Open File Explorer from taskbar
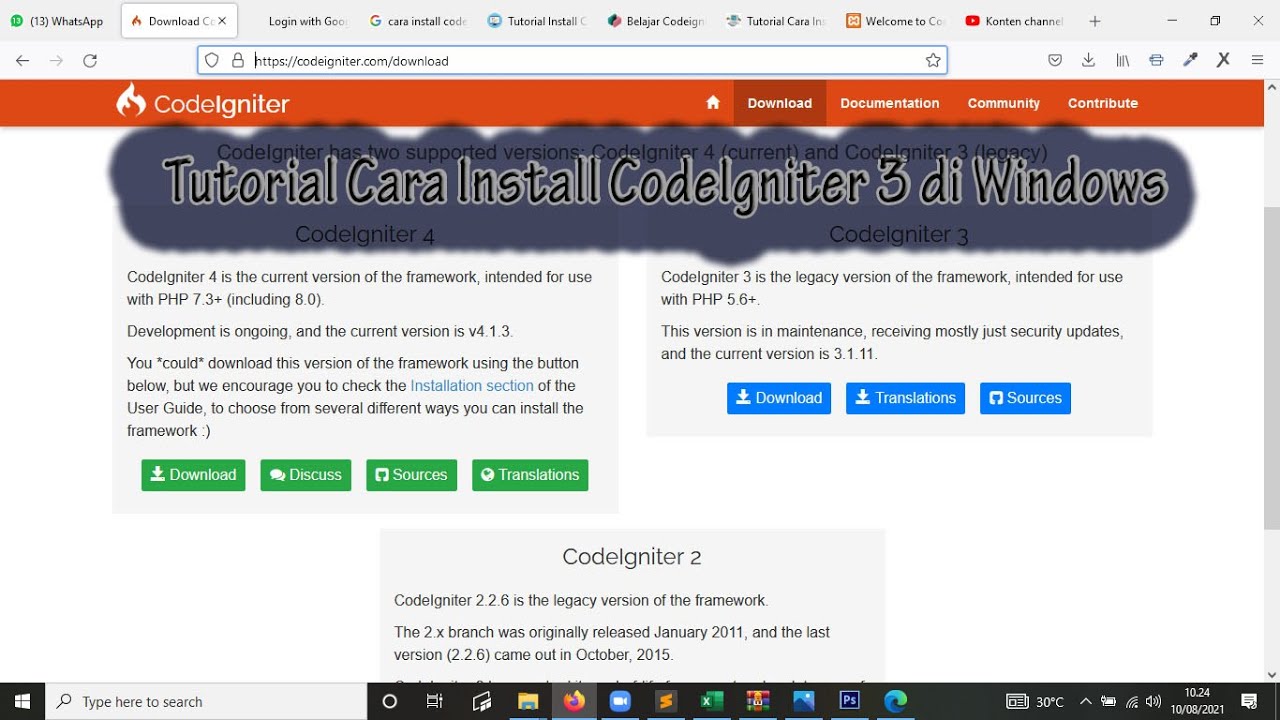Image resolution: width=1280 pixels, height=720 pixels. pos(528,701)
